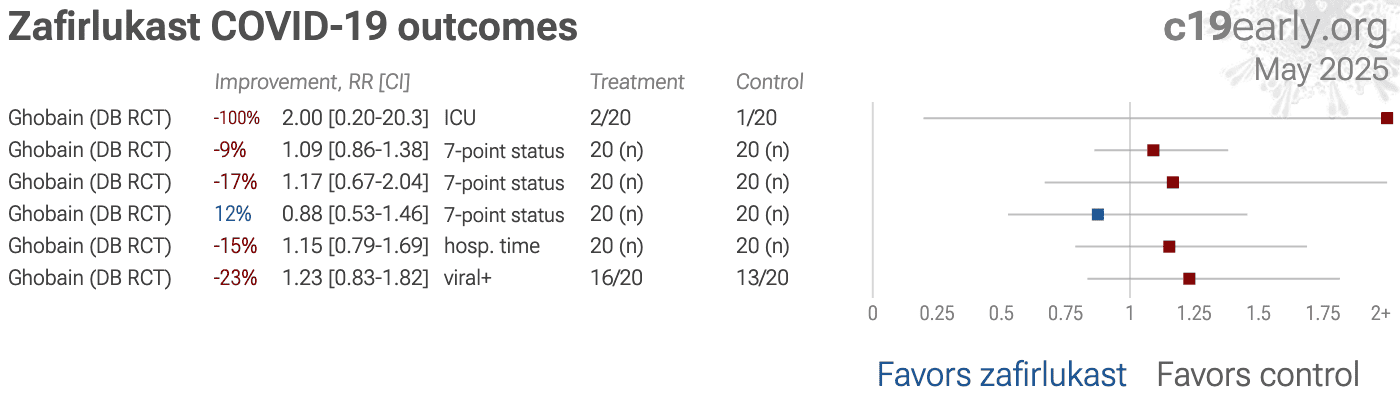Click the May 2025 date label
This screenshot has height=397, width=1400.
(1321, 70)
